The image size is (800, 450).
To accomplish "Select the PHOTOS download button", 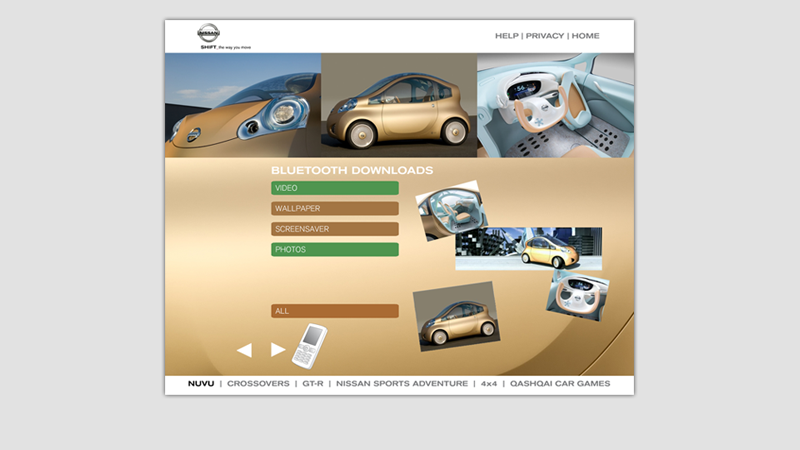I will click(335, 249).
